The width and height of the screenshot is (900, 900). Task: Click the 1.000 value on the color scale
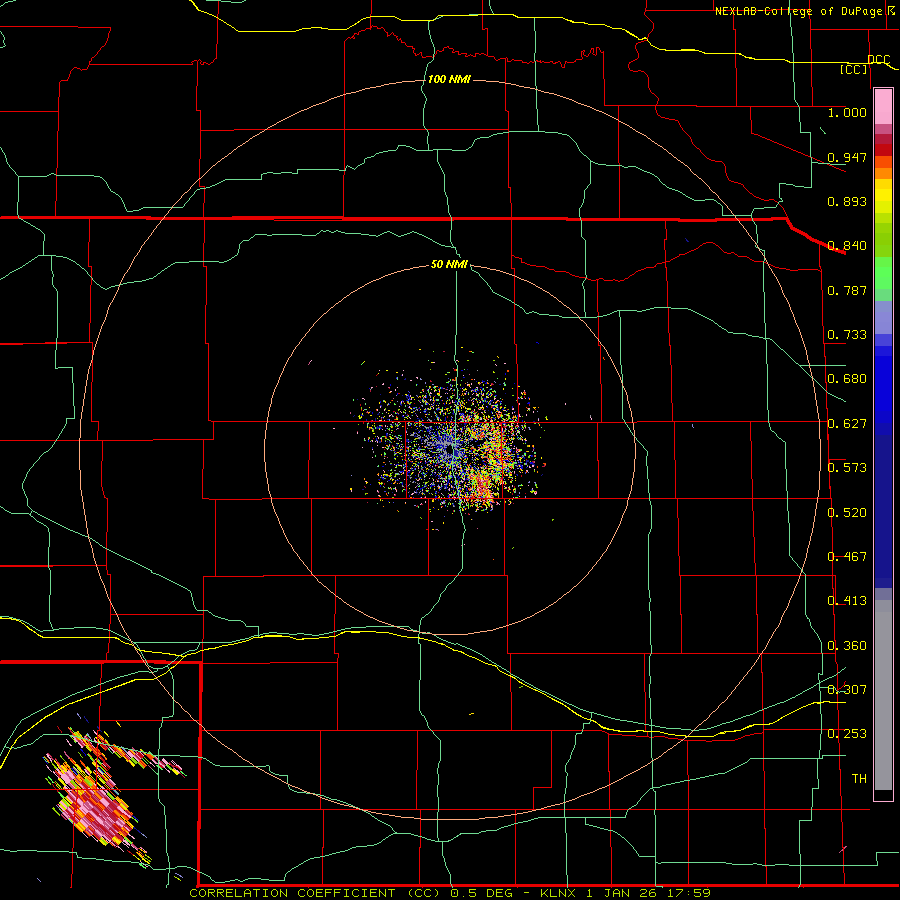pyautogui.click(x=847, y=112)
